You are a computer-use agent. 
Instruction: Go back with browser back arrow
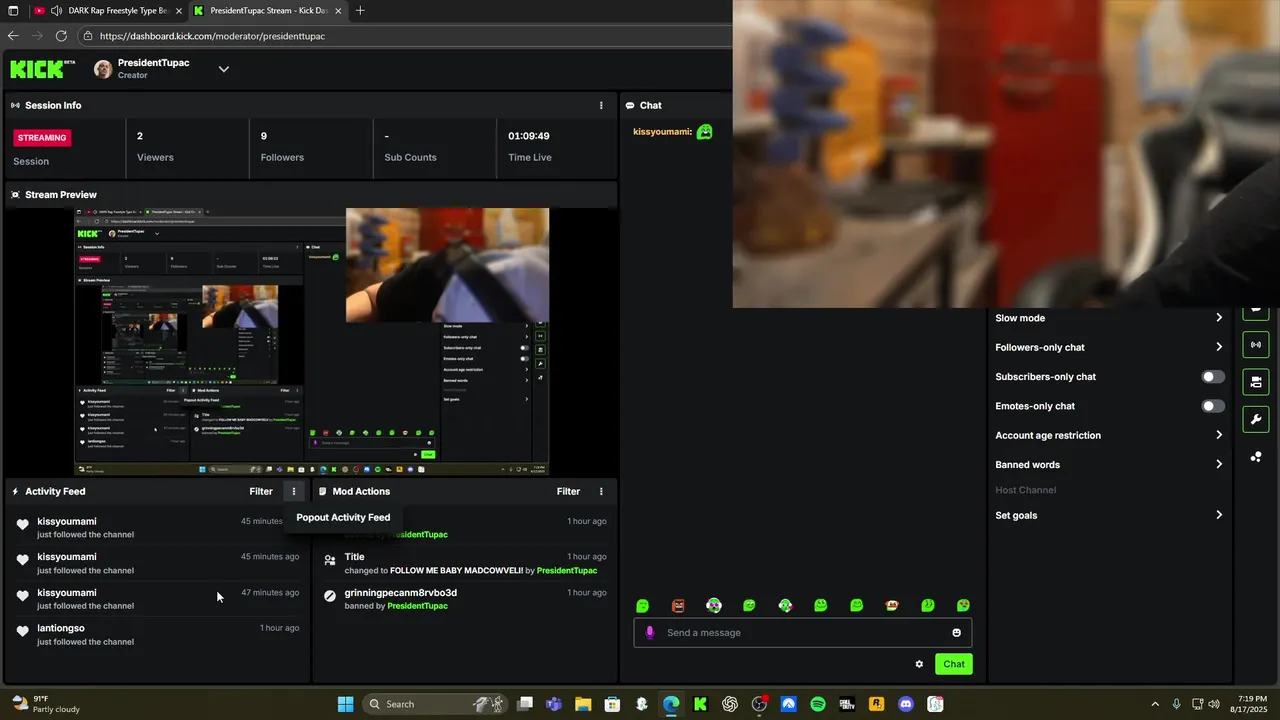pyautogui.click(x=13, y=35)
